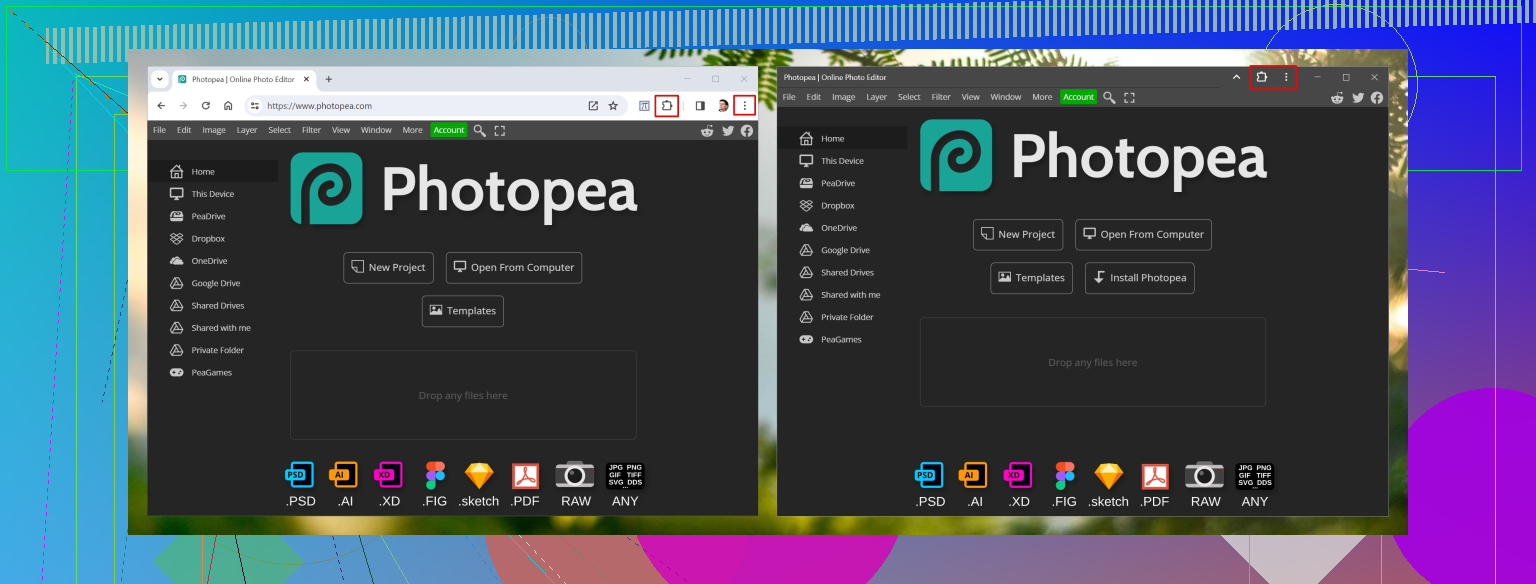Viewport: 1536px width, 584px height.
Task: Toggle fullscreen in the installed app window
Action: pos(1129,97)
